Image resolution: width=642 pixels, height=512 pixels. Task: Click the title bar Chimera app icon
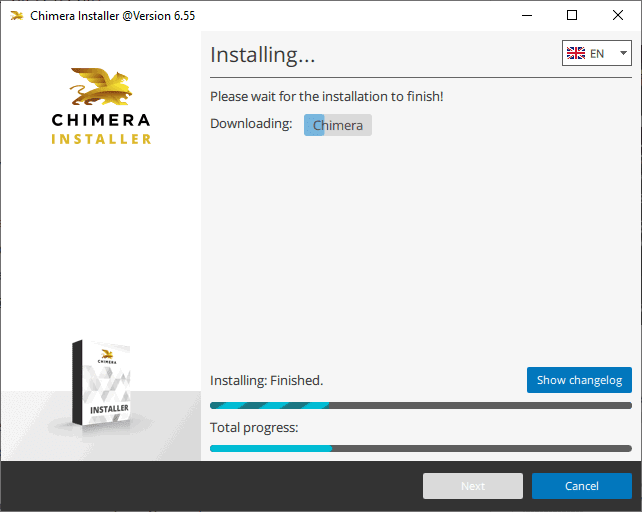tap(17, 16)
